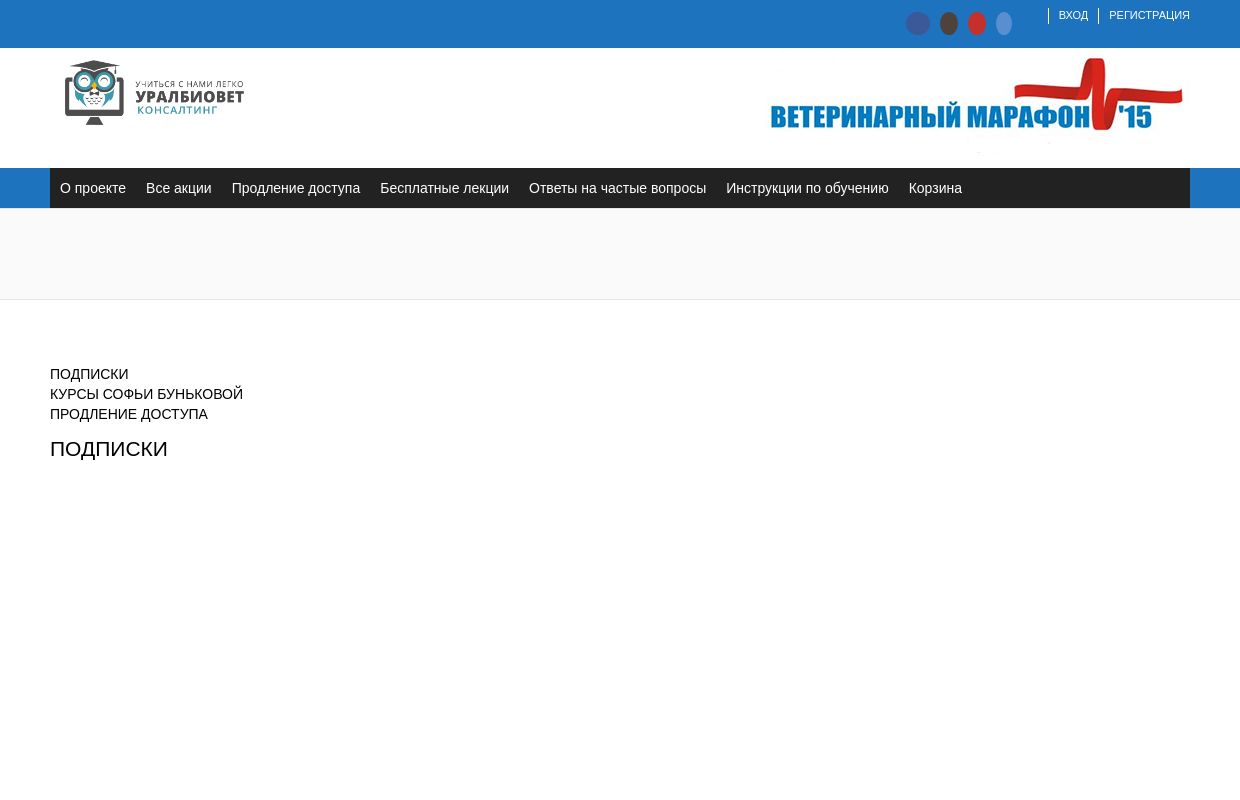Open the Корзина menu item

click(934, 188)
